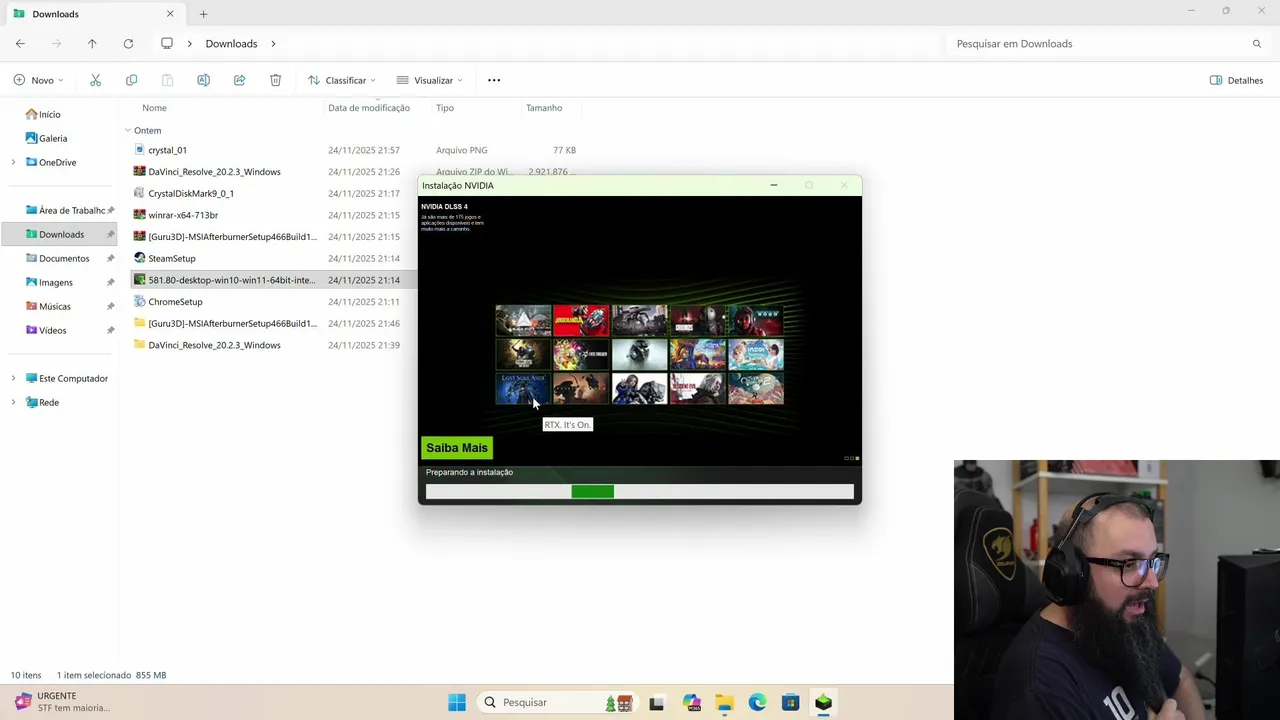Expand the Rede tree node
This screenshot has width=1280, height=720.
pos(13,402)
